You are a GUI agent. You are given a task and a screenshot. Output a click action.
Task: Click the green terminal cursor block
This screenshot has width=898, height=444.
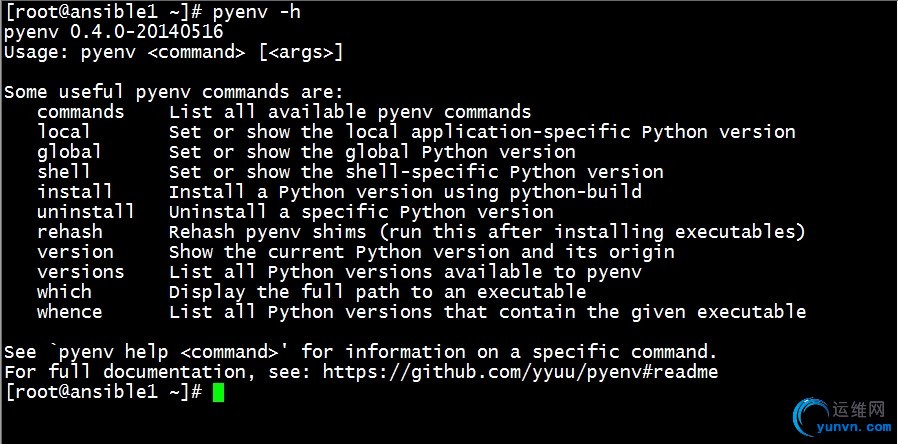(x=218, y=392)
